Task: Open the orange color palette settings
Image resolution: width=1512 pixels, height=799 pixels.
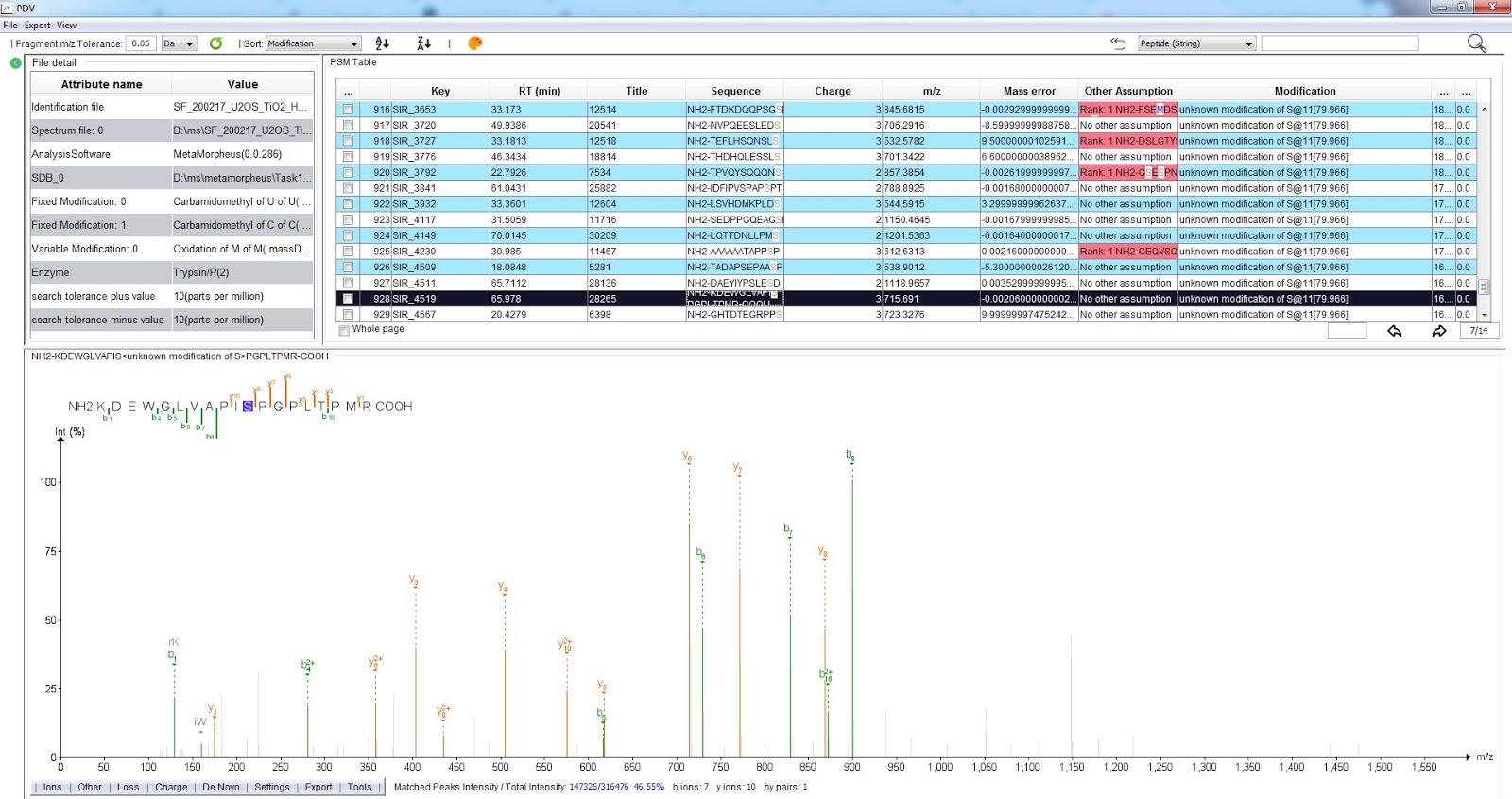Action: (x=475, y=43)
